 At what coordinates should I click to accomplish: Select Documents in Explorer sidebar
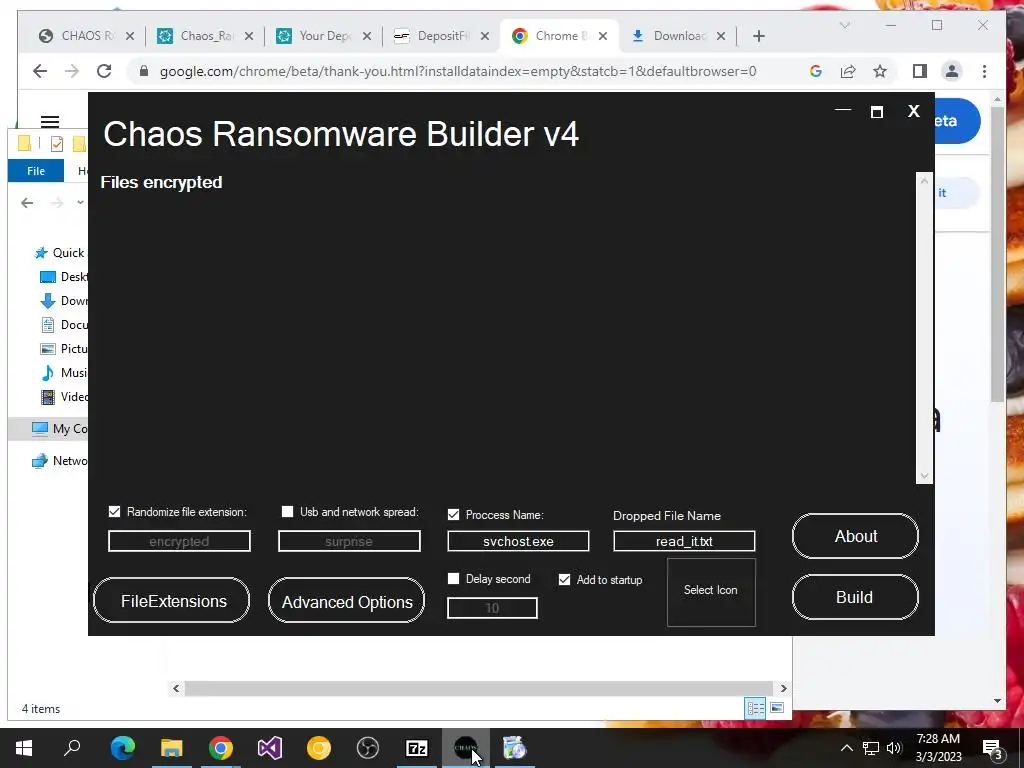point(64,325)
